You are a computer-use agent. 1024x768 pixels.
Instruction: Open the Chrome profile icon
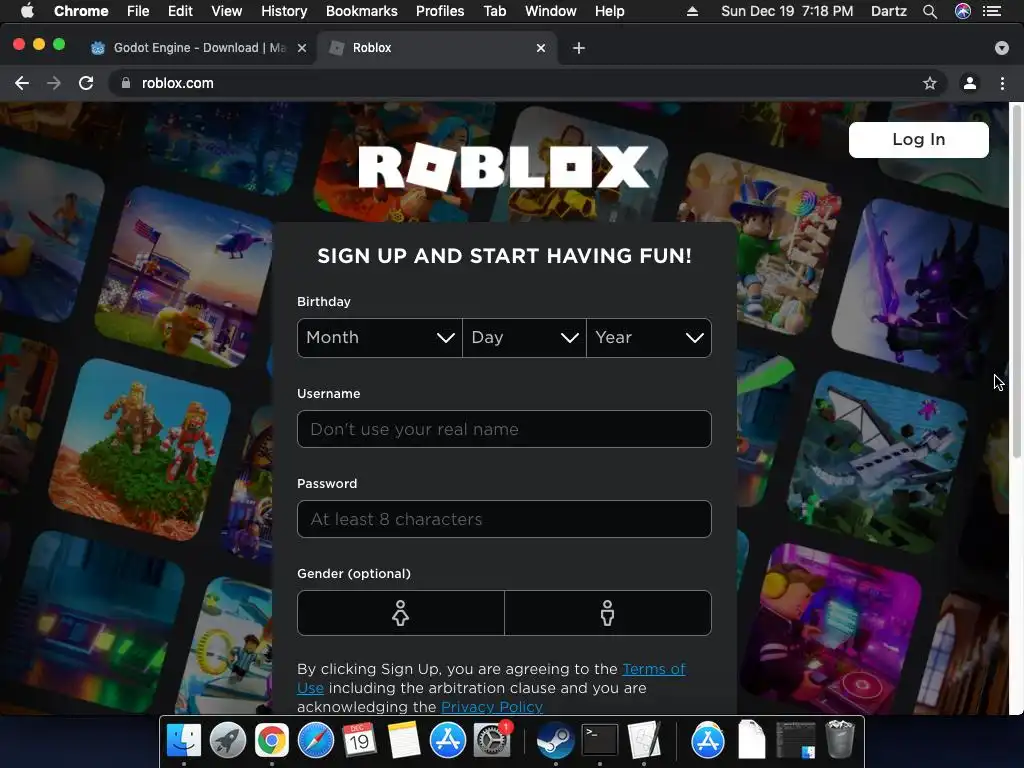(970, 83)
